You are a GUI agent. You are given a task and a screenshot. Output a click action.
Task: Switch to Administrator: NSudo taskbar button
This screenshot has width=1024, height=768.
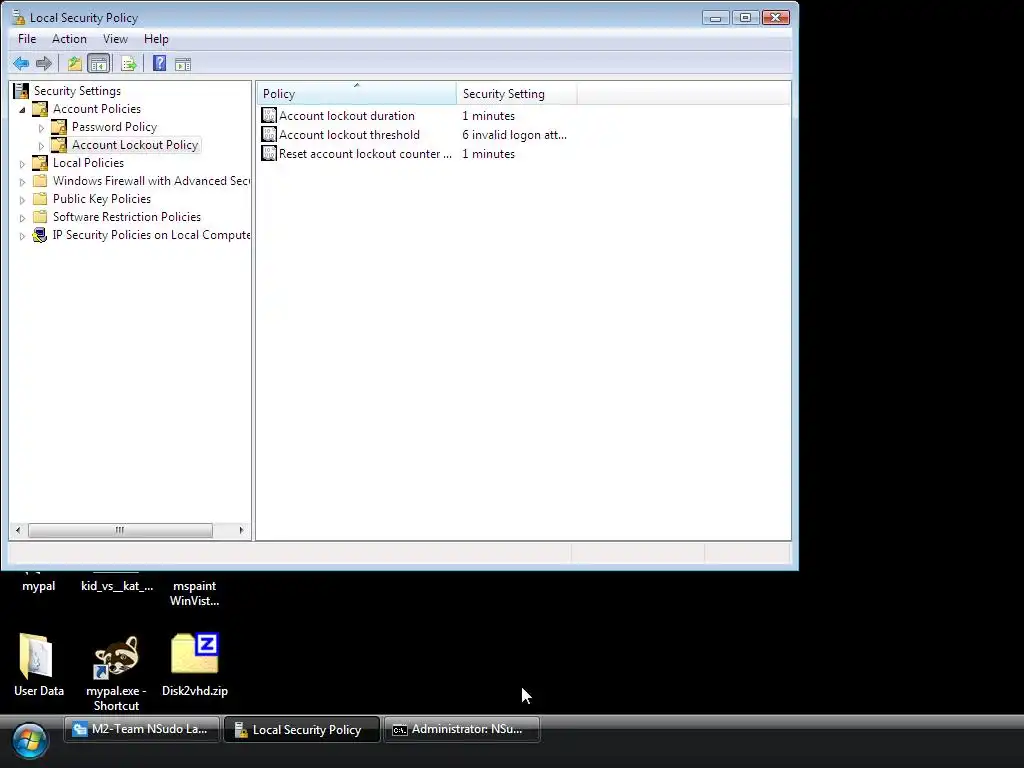(462, 729)
